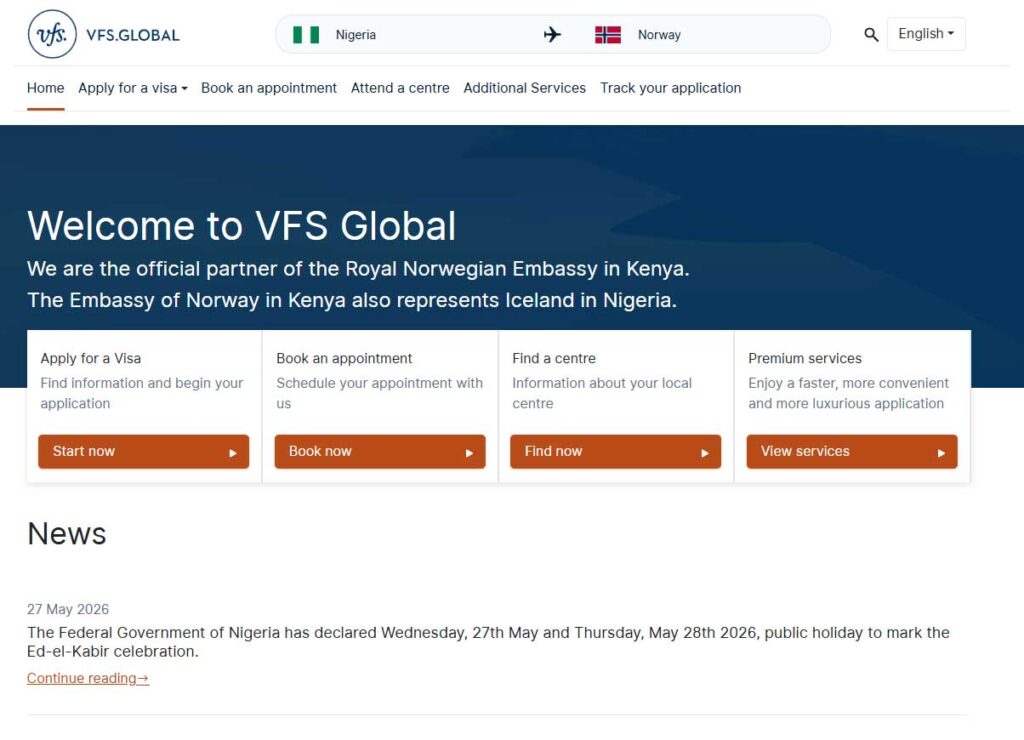Go to the Home menu item
Screen dimensions: 1024x740
pos(46,88)
